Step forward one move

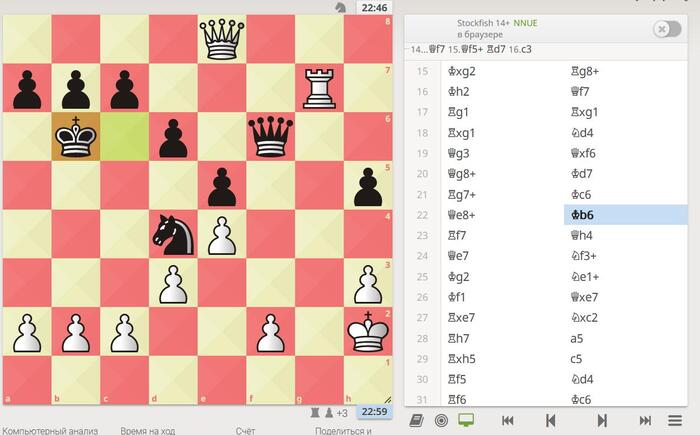pos(601,420)
